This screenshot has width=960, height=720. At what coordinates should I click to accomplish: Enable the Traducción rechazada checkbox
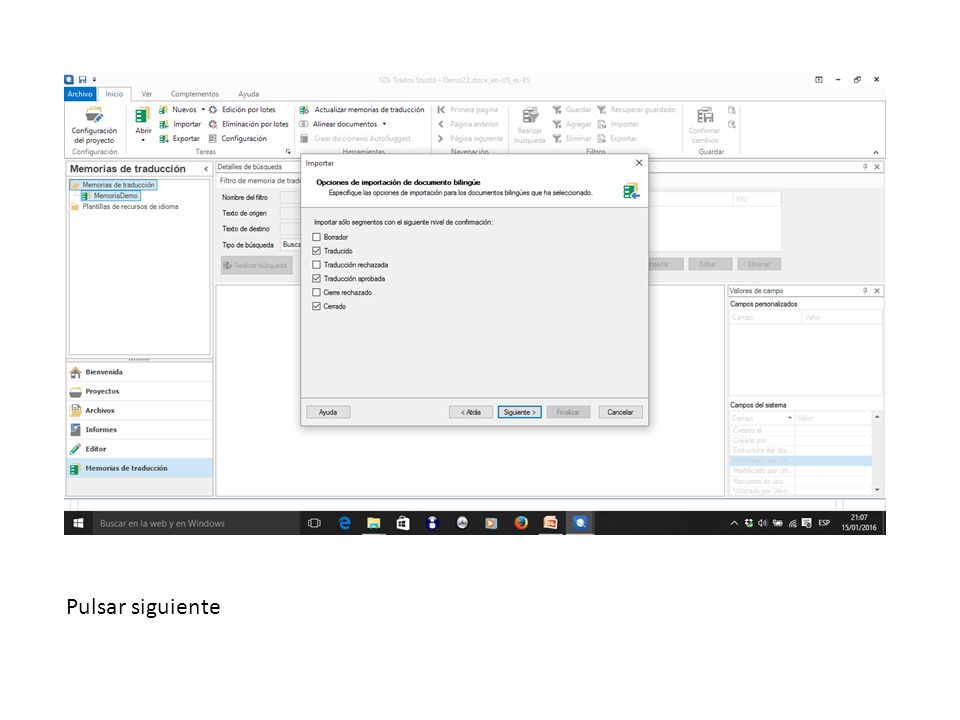(317, 265)
